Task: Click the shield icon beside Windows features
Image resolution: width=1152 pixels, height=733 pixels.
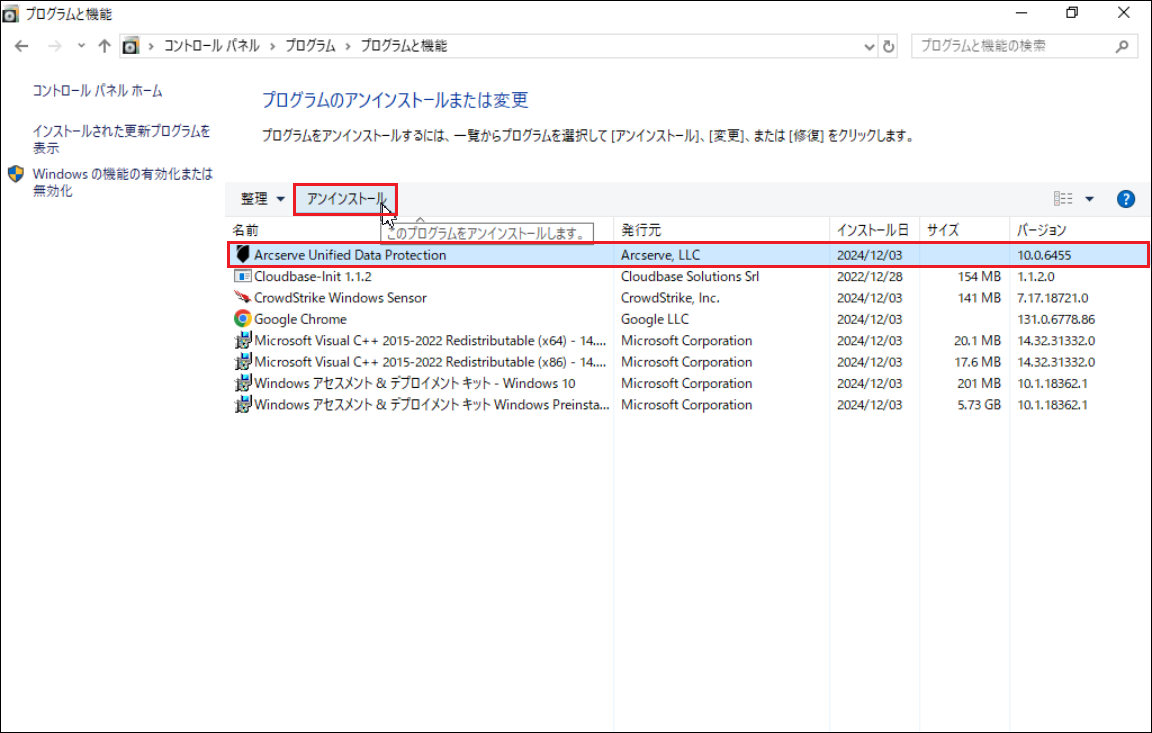Action: pos(15,174)
